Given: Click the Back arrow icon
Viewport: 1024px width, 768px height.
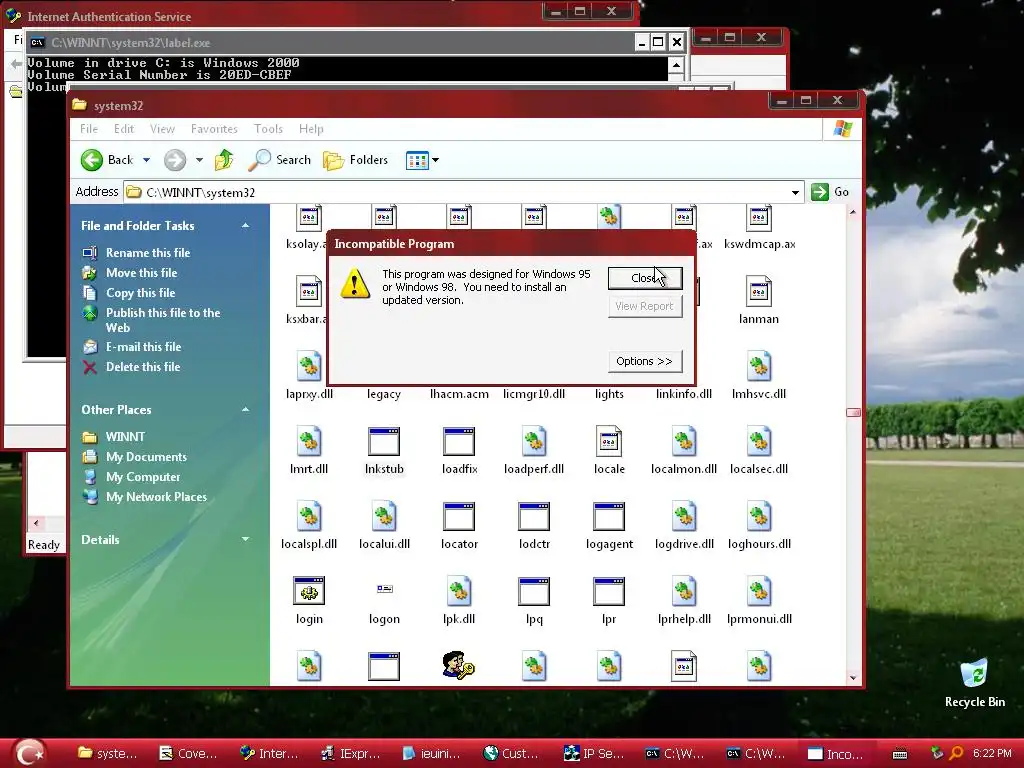Looking at the screenshot, I should click(x=92, y=160).
